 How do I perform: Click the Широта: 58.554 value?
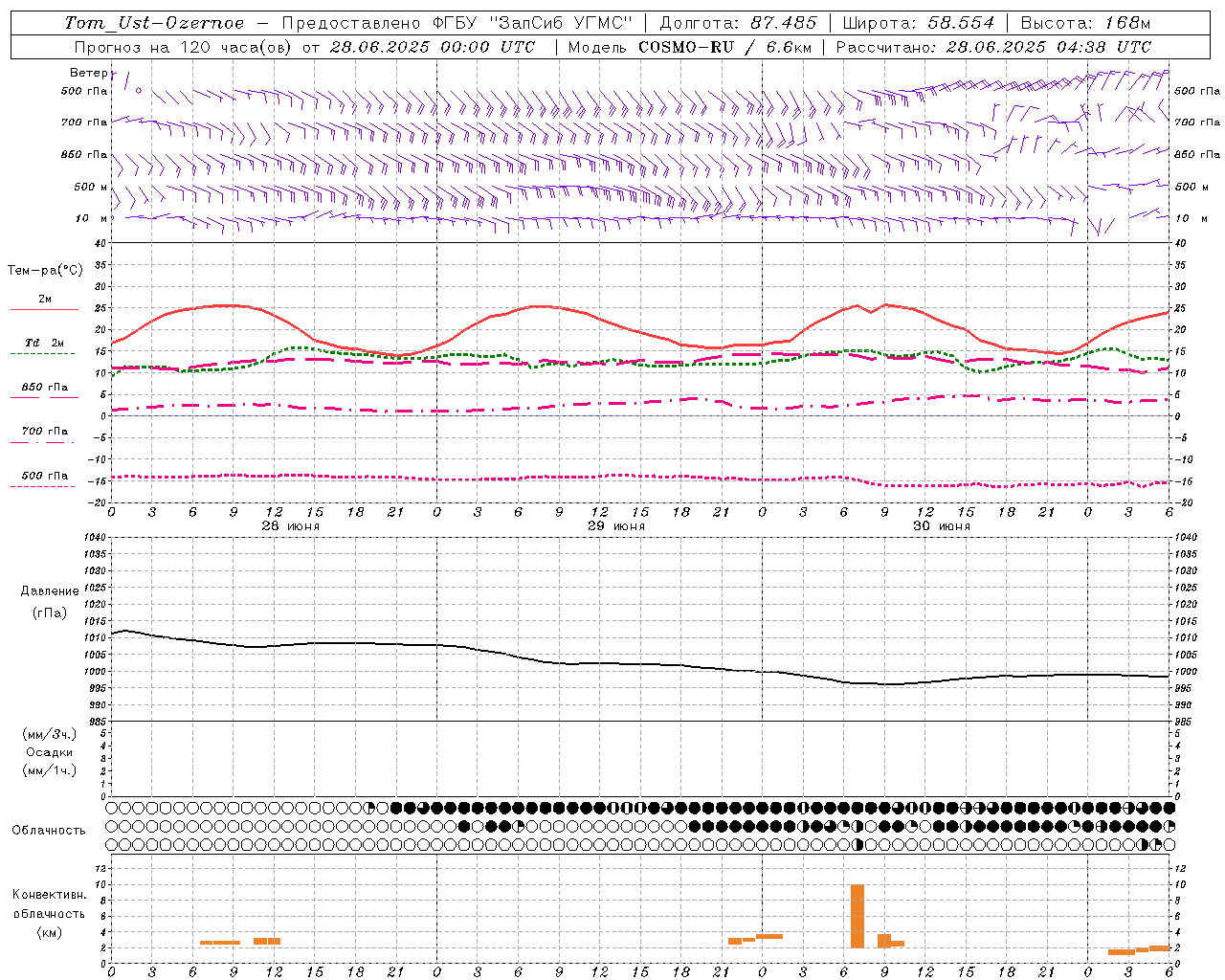click(x=918, y=23)
